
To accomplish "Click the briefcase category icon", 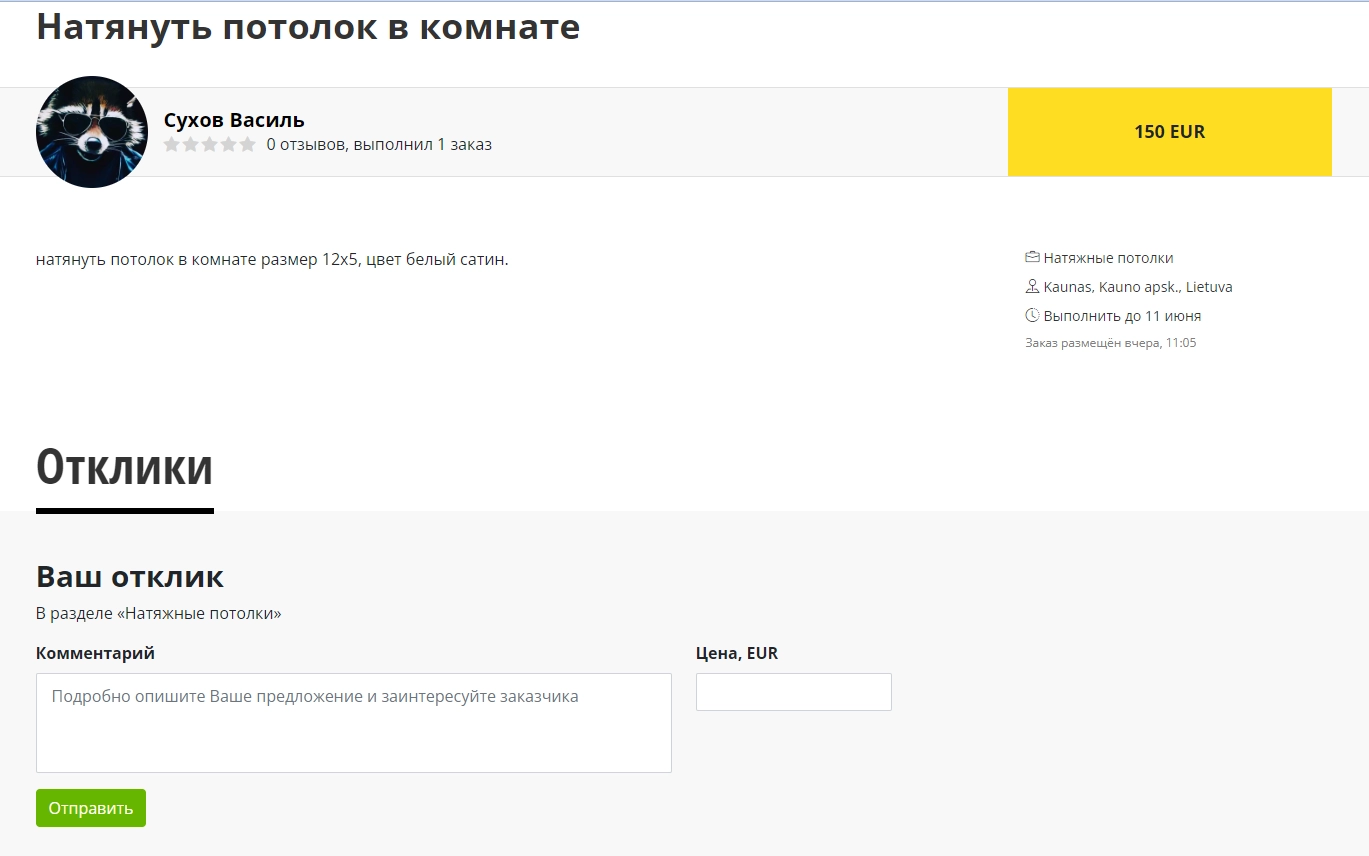I will click(x=1032, y=258).
